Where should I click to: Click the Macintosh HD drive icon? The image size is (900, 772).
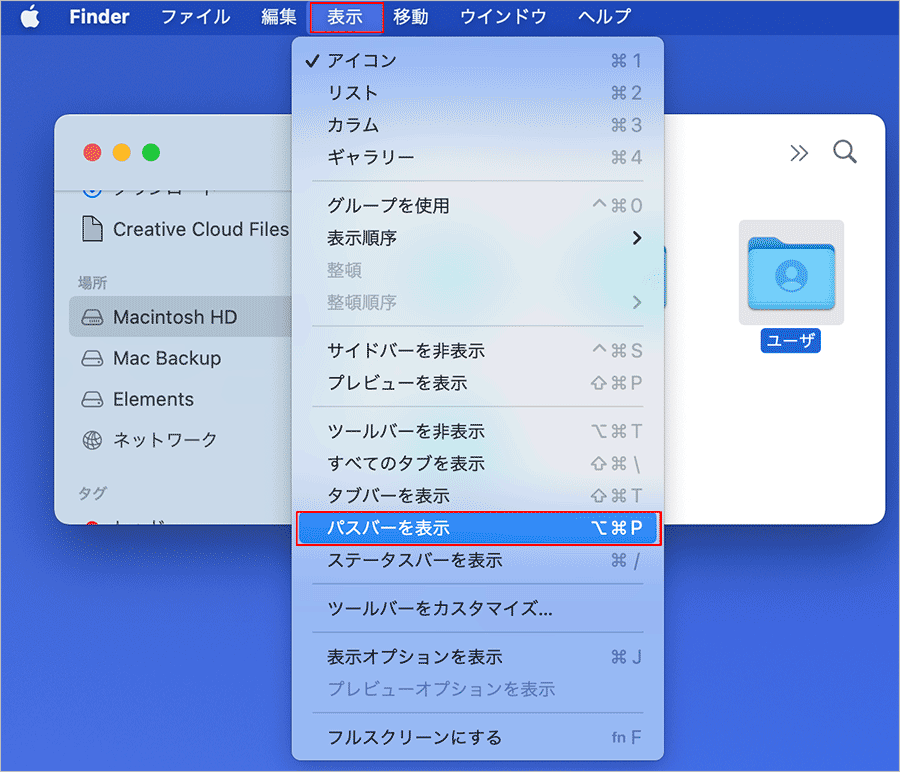tap(92, 317)
